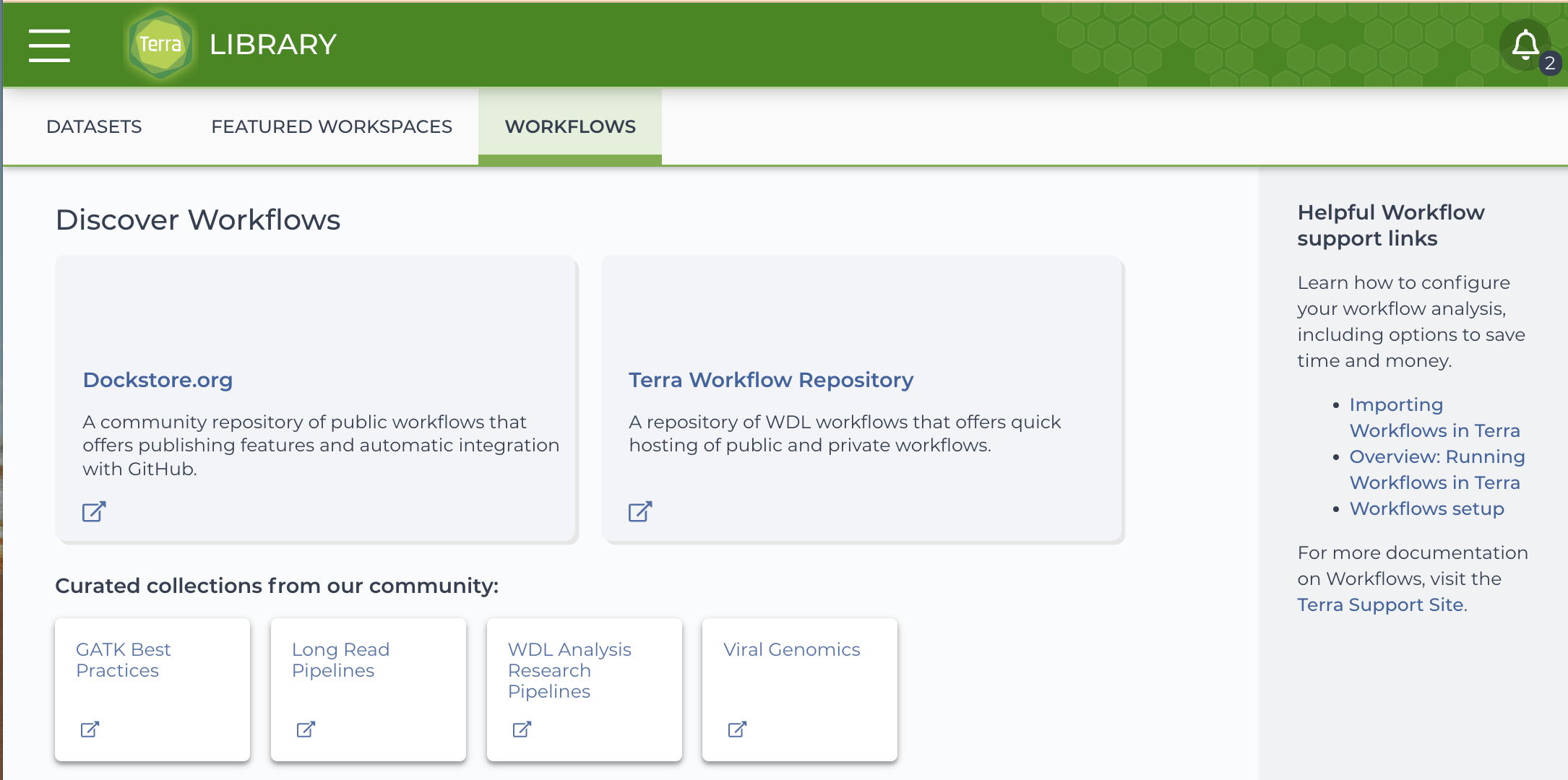Screen dimensions: 1568x780
Task: Click the external link icon under Dockstore.org
Action: tap(94, 511)
